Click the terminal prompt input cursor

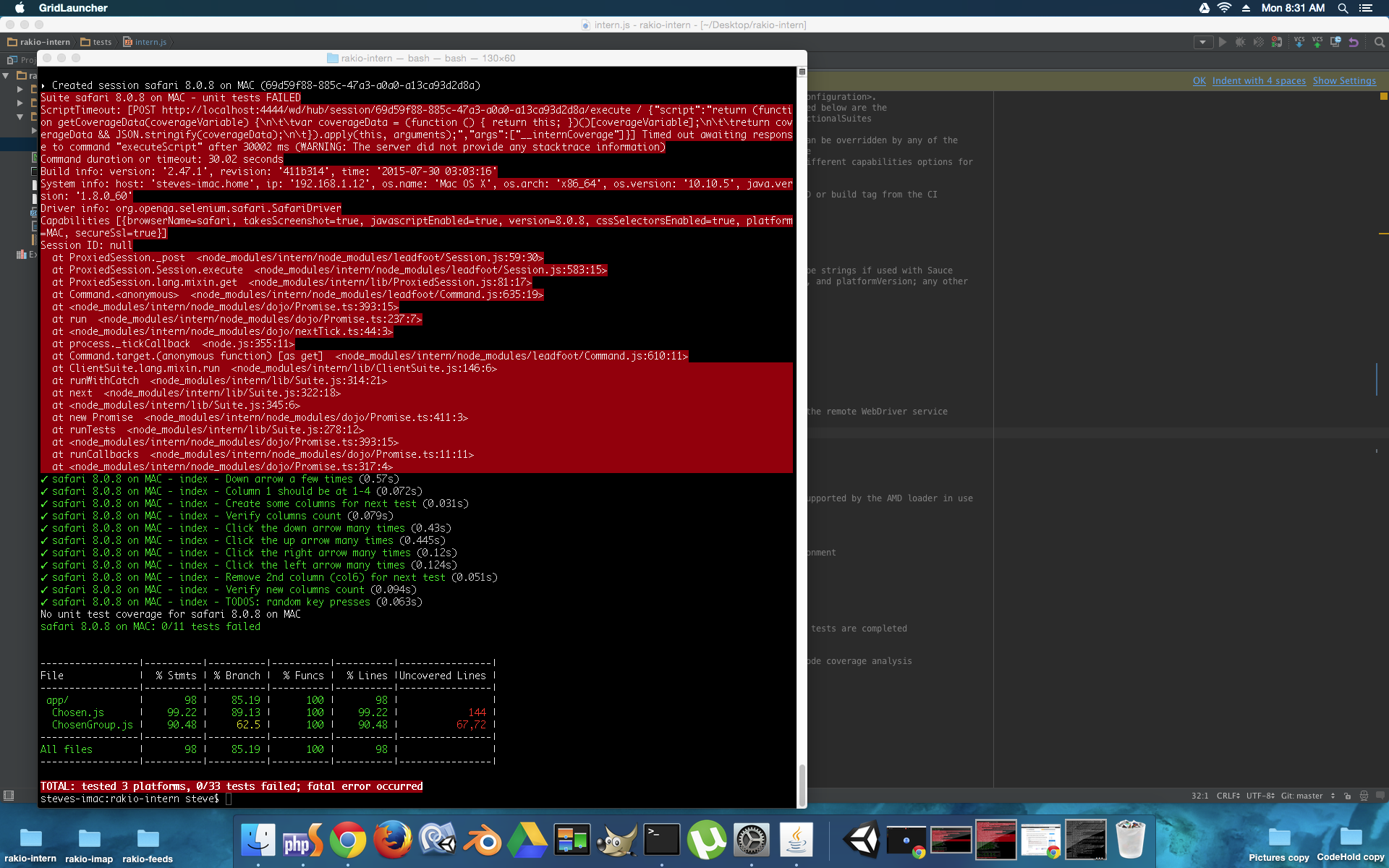(229, 799)
